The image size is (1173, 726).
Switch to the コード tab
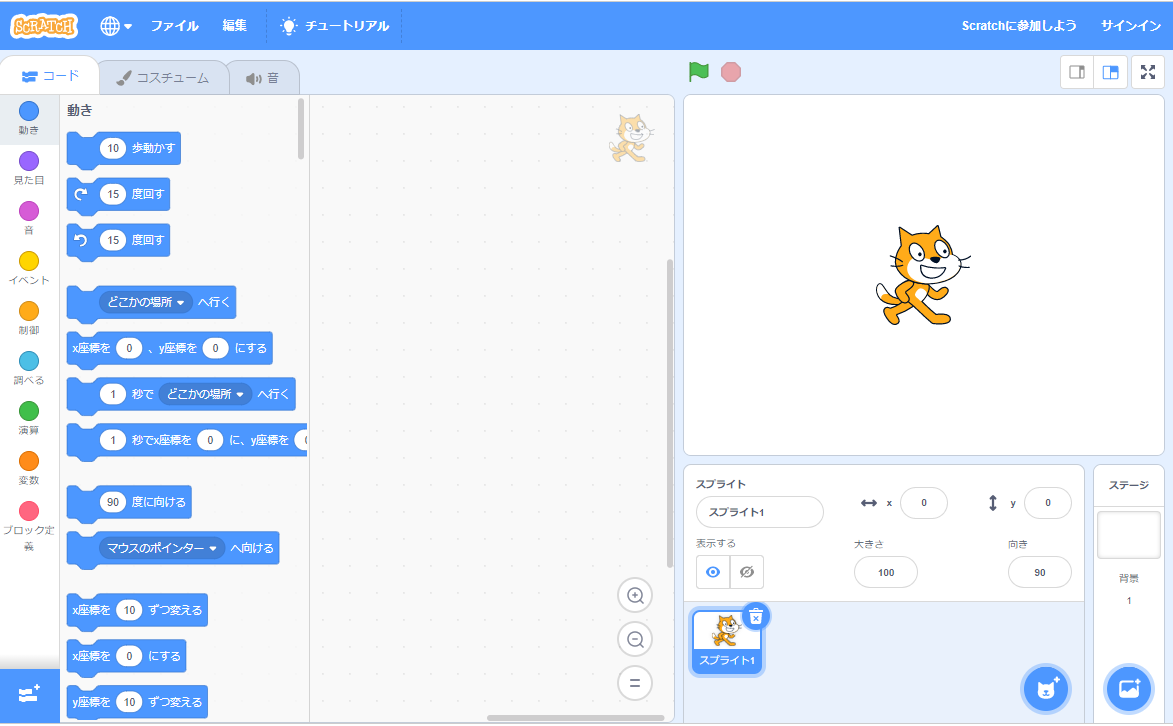(x=50, y=76)
